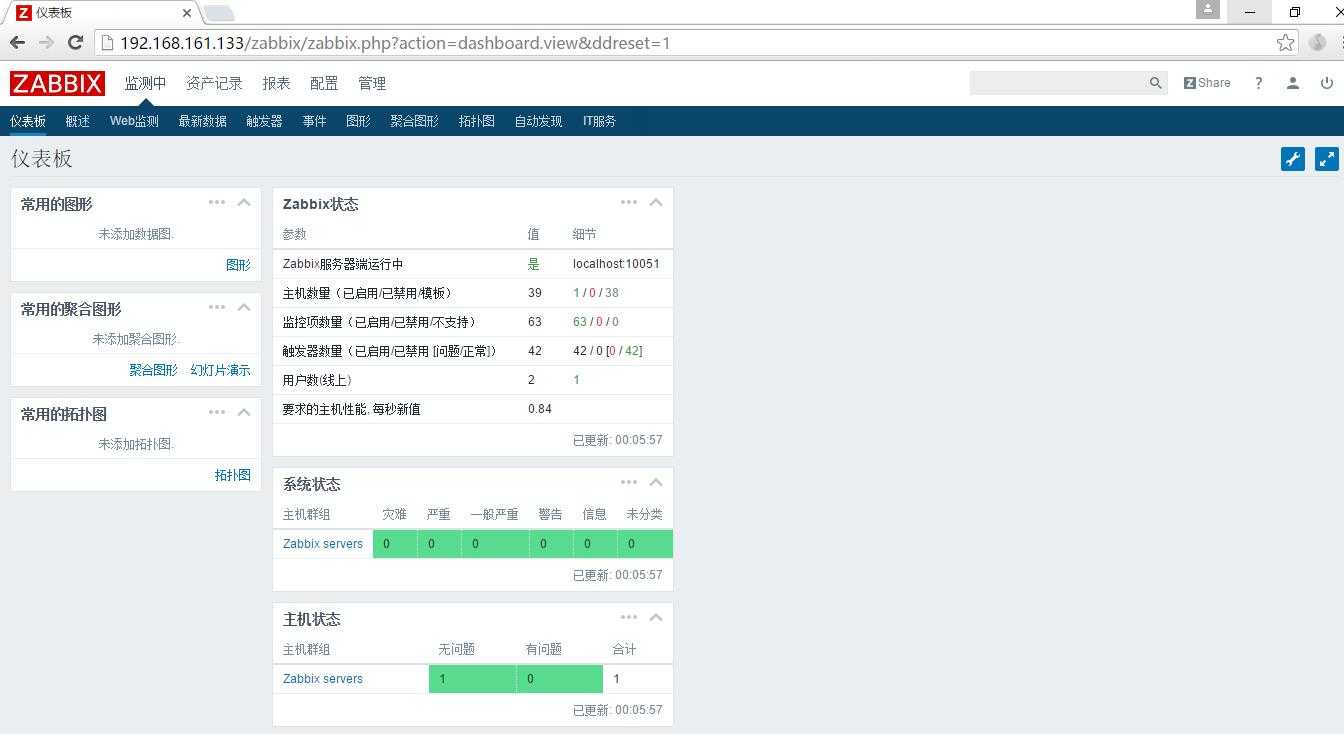This screenshot has width=1344, height=734.
Task: Click 拓扑图 link in 常用的拓扑图 widget
Action: (232, 475)
